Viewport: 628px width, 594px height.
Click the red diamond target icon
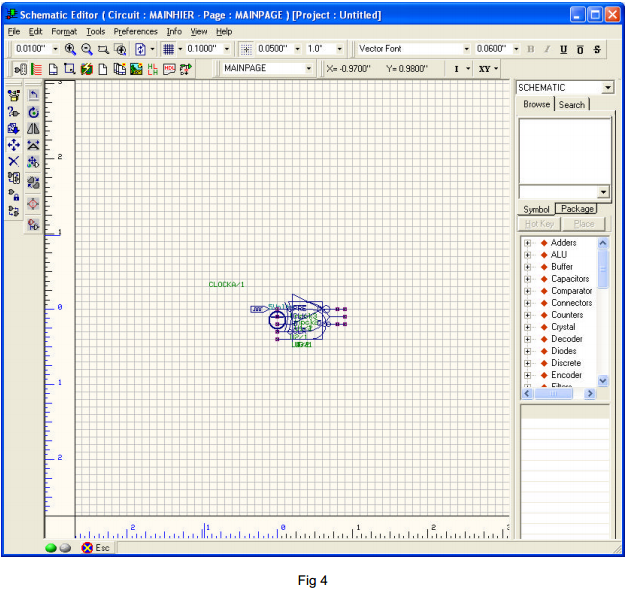pos(33,204)
